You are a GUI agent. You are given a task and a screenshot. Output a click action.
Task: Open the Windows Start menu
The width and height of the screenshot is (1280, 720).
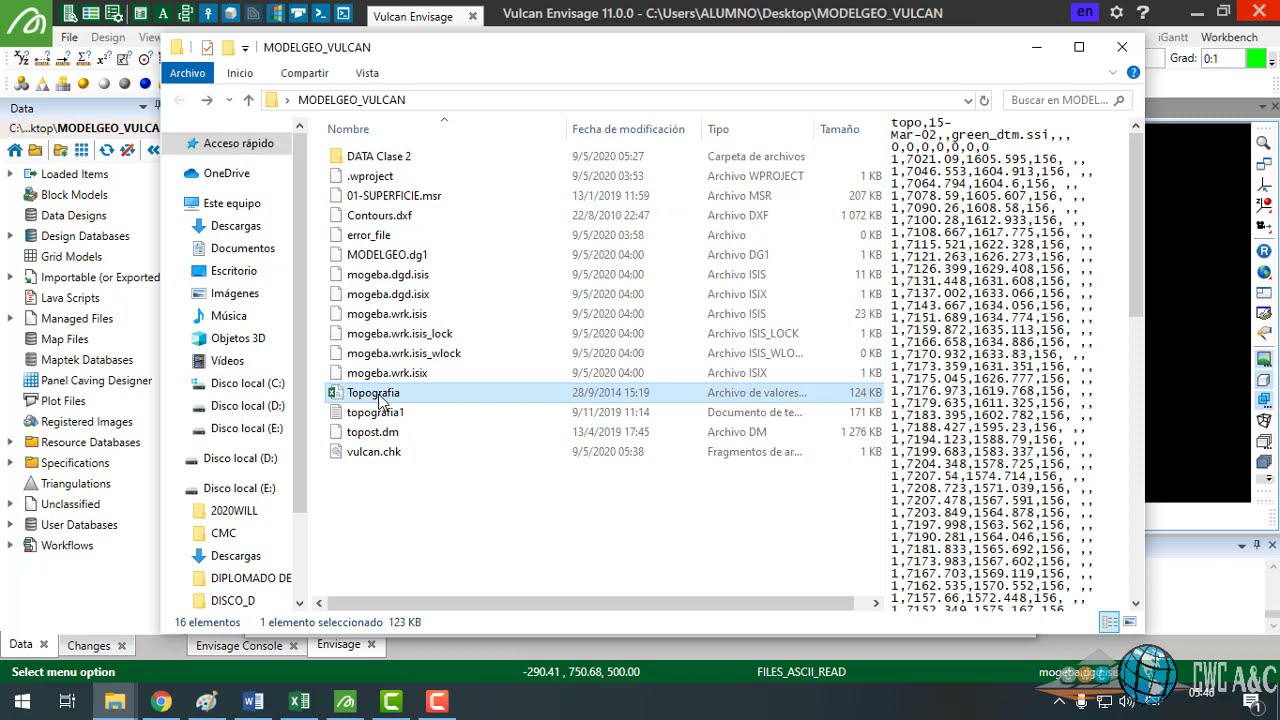pos(22,701)
